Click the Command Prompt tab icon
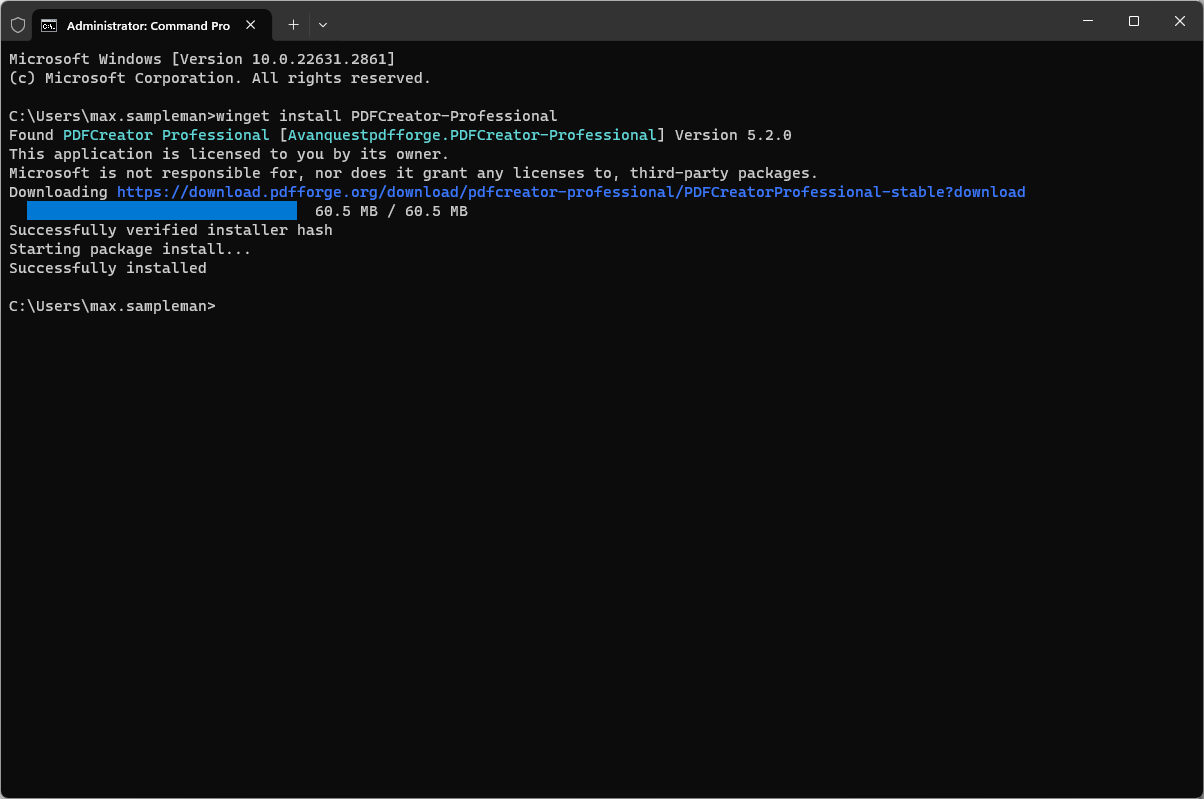The width and height of the screenshot is (1204, 799). coord(49,25)
